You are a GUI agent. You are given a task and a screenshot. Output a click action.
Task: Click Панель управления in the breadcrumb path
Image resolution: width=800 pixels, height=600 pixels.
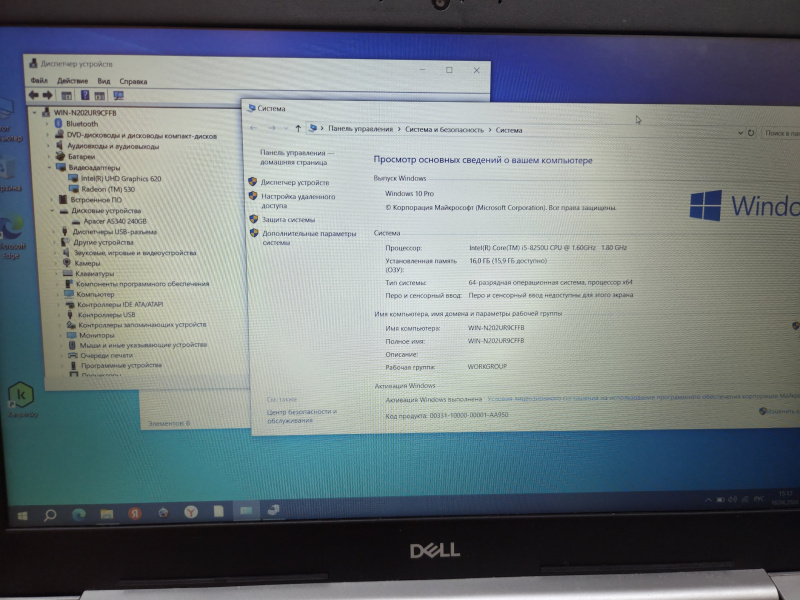click(360, 129)
